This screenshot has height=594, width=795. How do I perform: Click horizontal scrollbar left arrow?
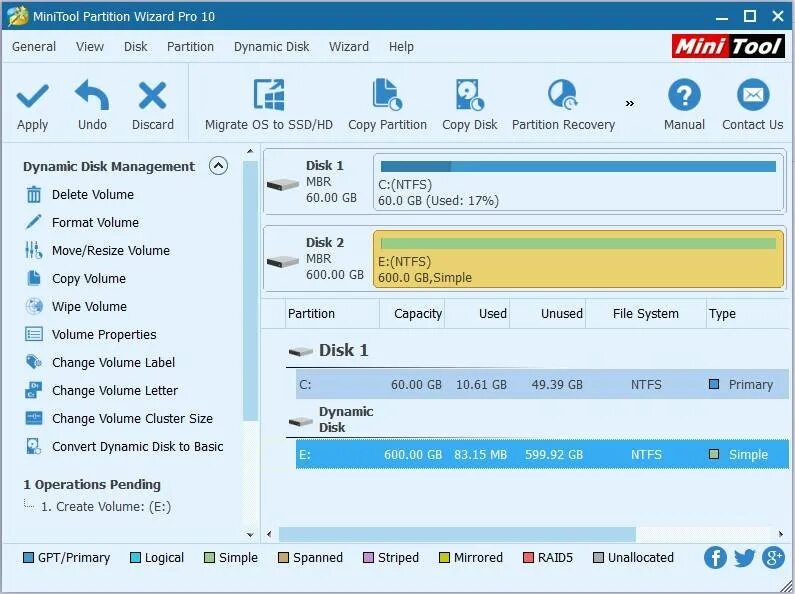click(x=269, y=534)
